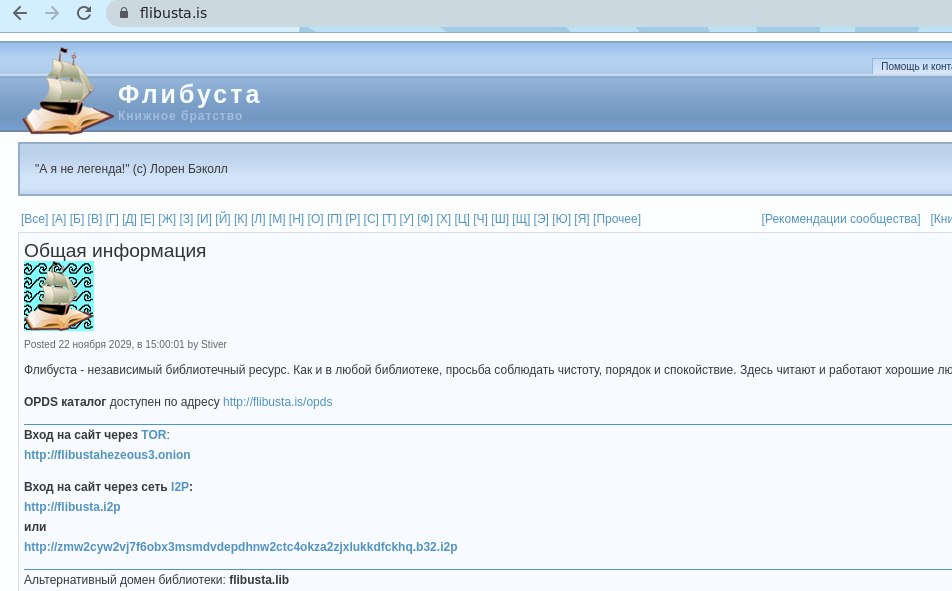Open the [Прочее] author index link
The width and height of the screenshot is (952, 591).
point(617,219)
